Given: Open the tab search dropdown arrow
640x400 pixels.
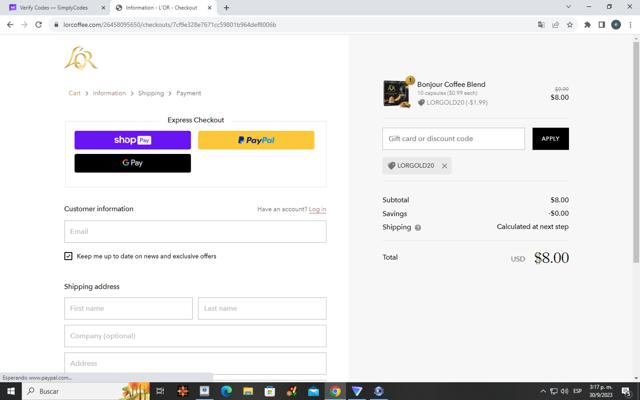Looking at the screenshot, I should click(x=568, y=7).
